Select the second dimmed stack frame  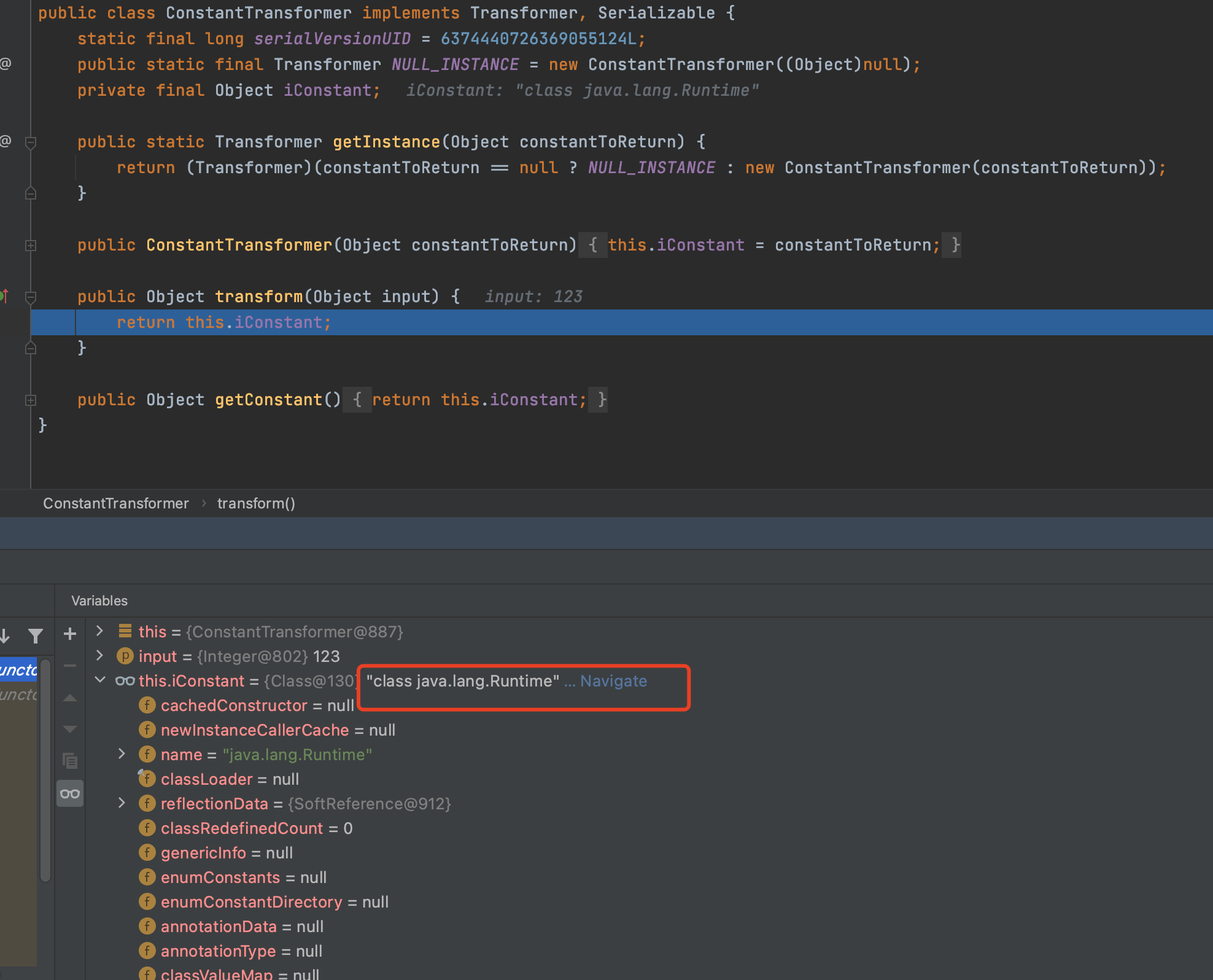(18, 694)
